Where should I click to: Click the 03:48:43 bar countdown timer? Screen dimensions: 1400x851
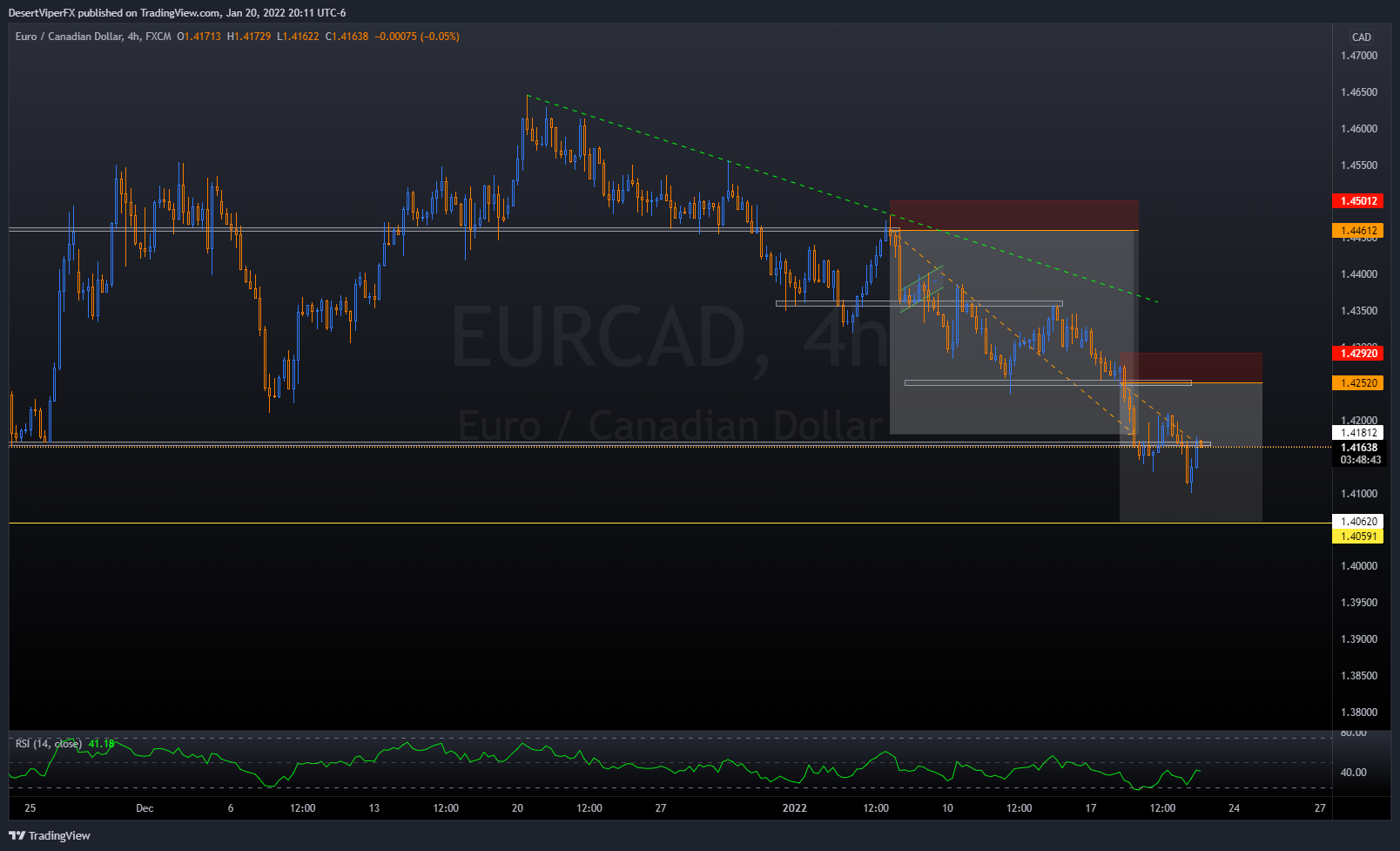point(1360,460)
